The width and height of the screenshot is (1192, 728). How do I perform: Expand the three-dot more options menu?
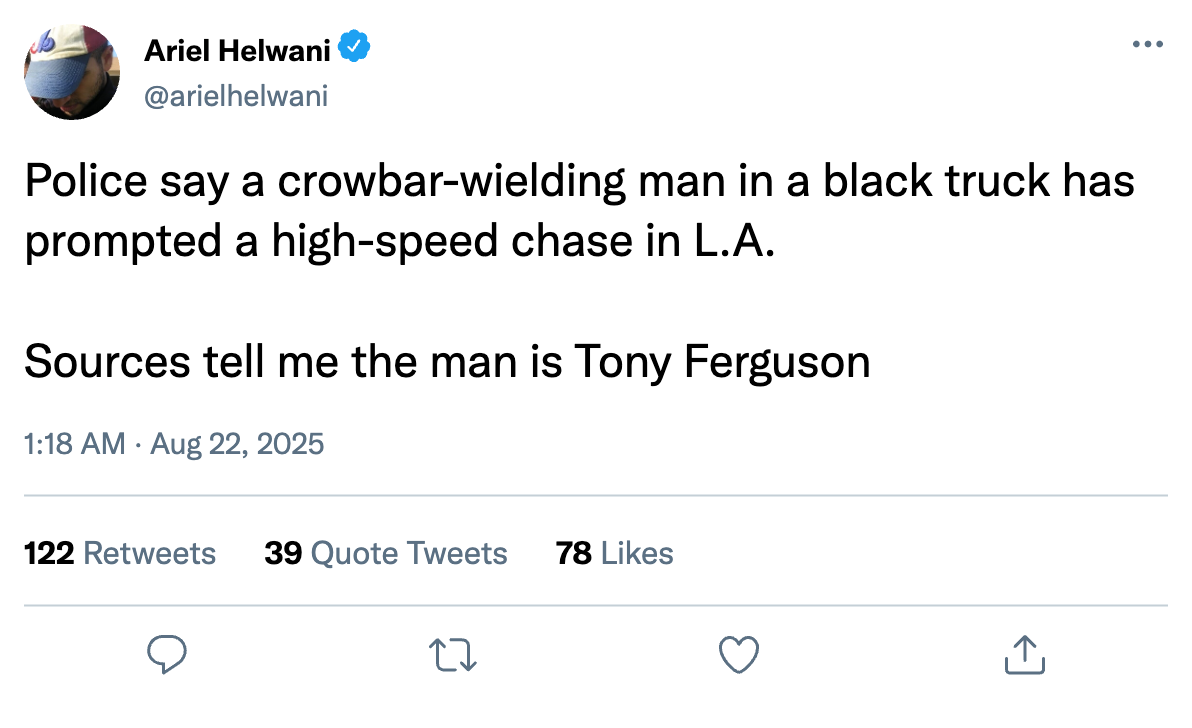point(1148,44)
